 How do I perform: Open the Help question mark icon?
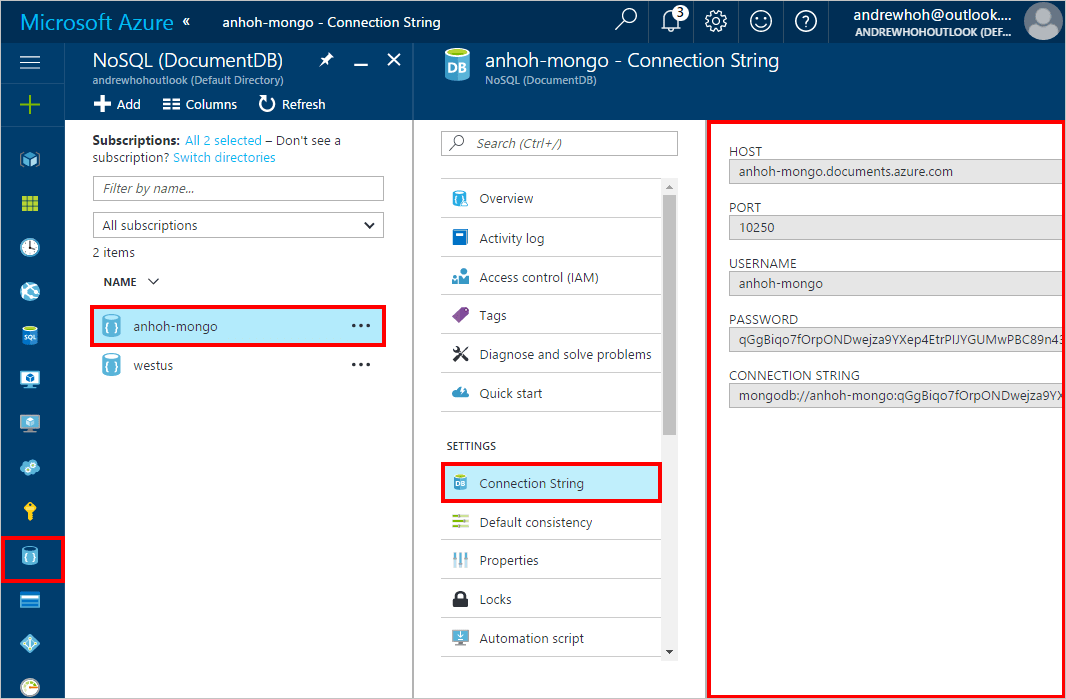(806, 21)
